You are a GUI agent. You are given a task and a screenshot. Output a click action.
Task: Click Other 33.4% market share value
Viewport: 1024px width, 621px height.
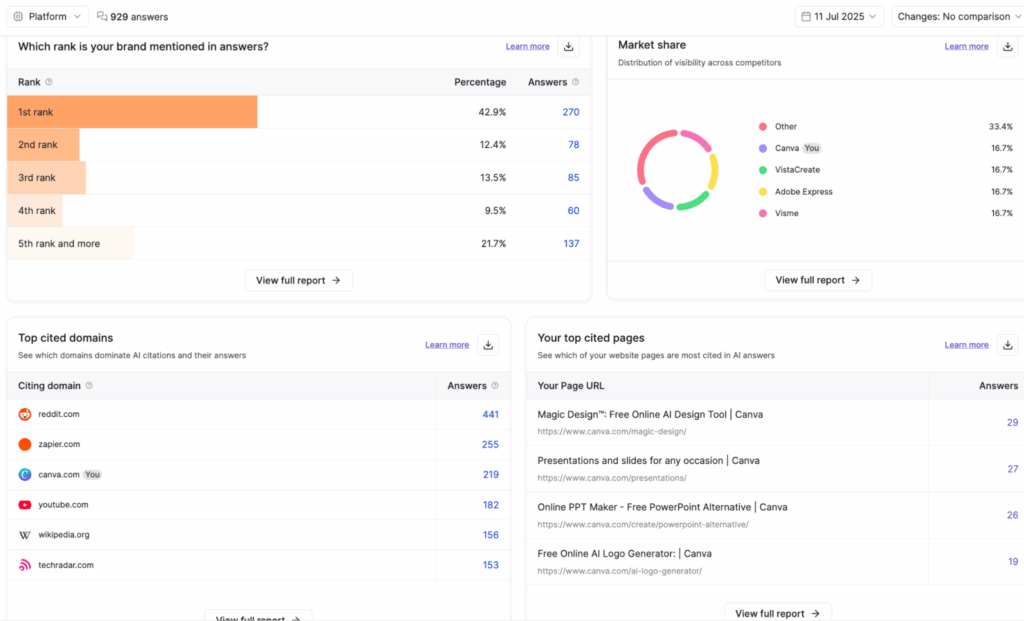1000,127
